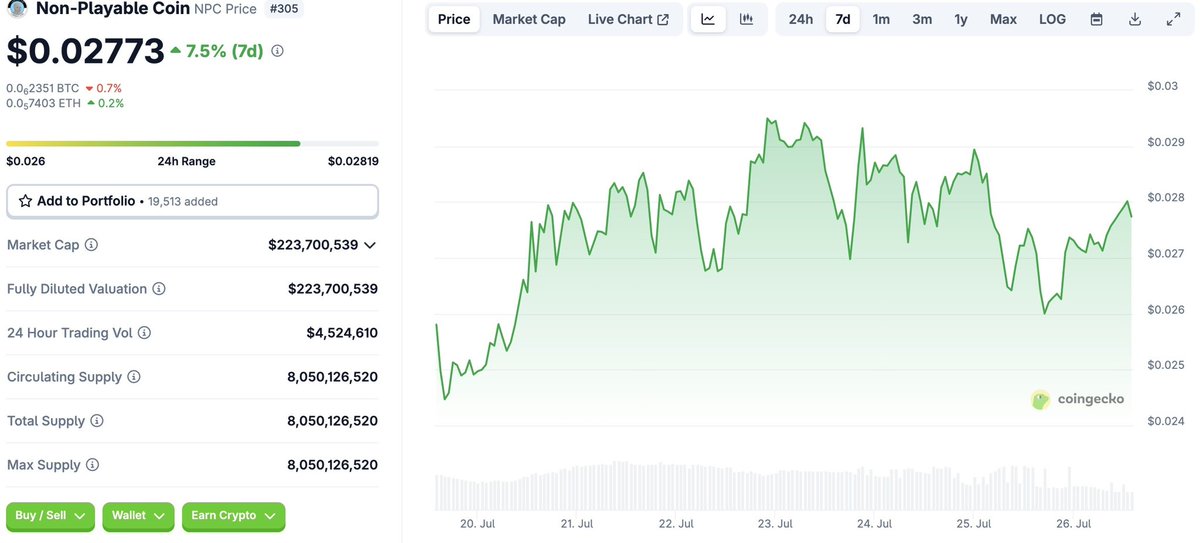Switch to the Price tab
Screen dimensions: 1200x543
click(454, 19)
